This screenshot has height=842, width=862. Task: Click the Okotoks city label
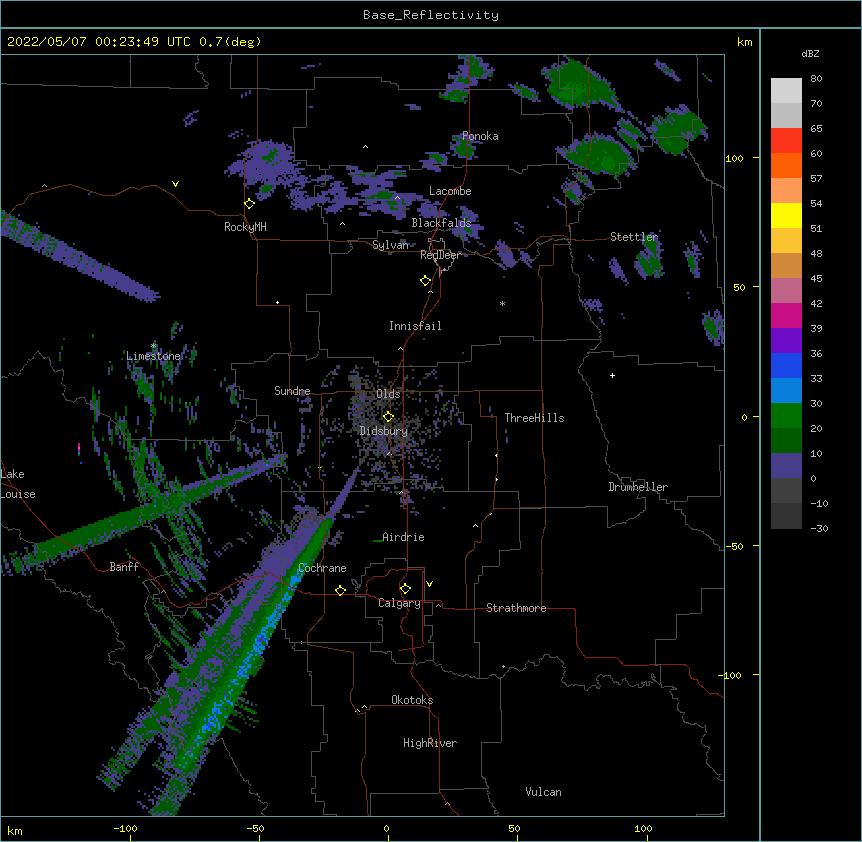412,700
